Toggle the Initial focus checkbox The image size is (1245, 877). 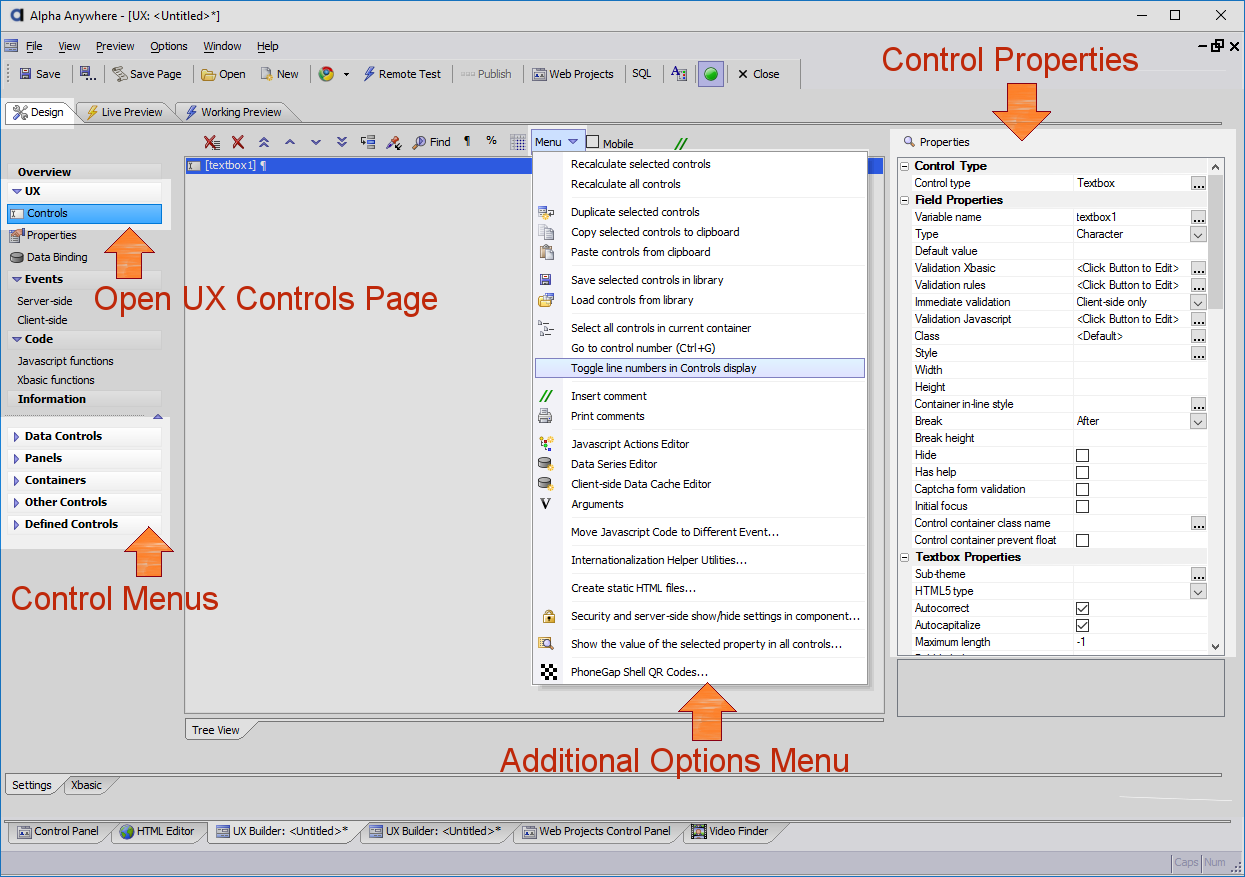point(1082,506)
